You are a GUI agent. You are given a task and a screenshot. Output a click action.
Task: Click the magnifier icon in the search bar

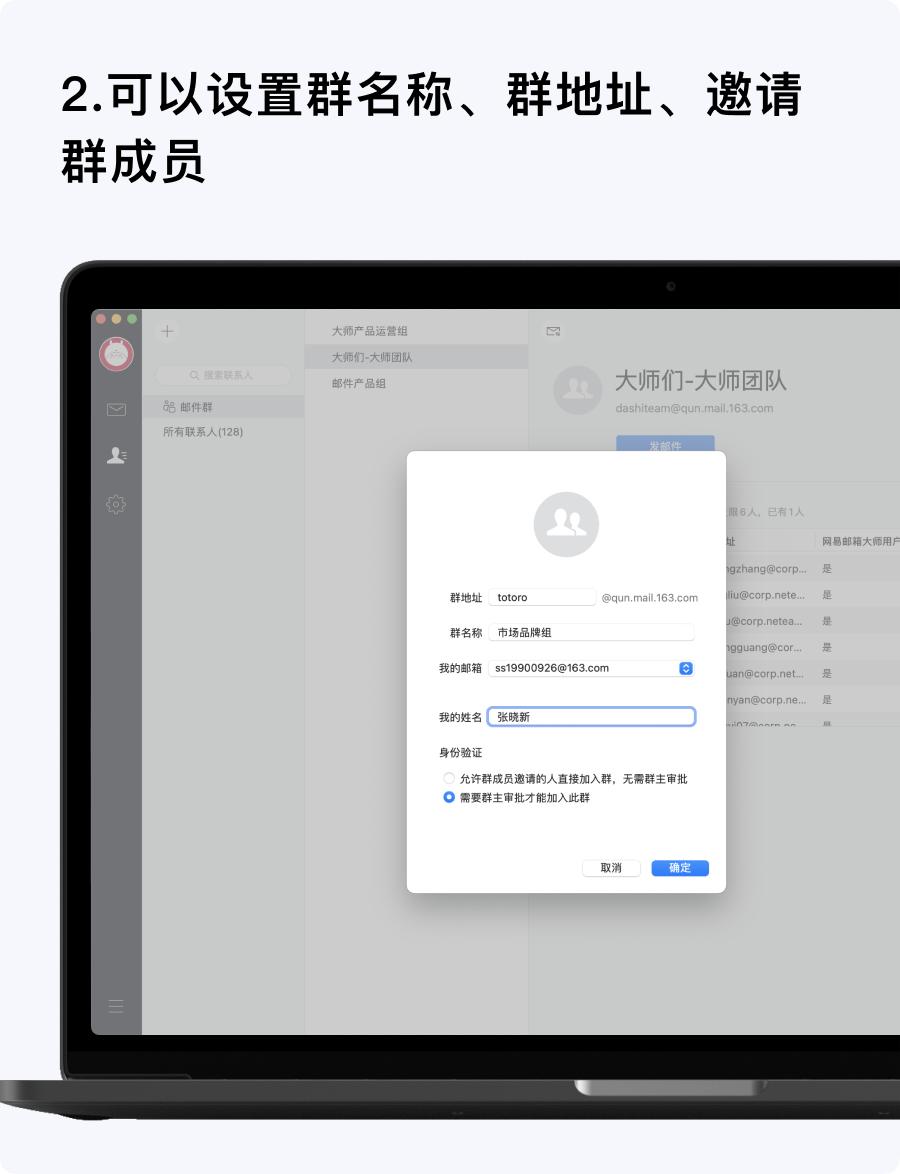point(193,375)
